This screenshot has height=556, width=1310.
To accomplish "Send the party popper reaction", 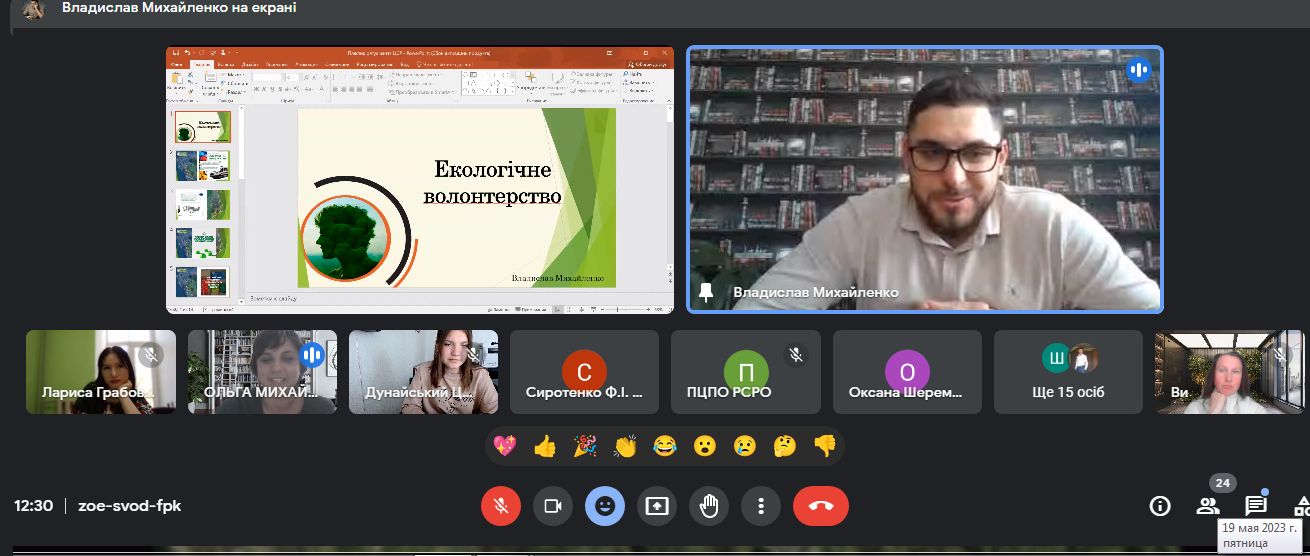I will 585,446.
